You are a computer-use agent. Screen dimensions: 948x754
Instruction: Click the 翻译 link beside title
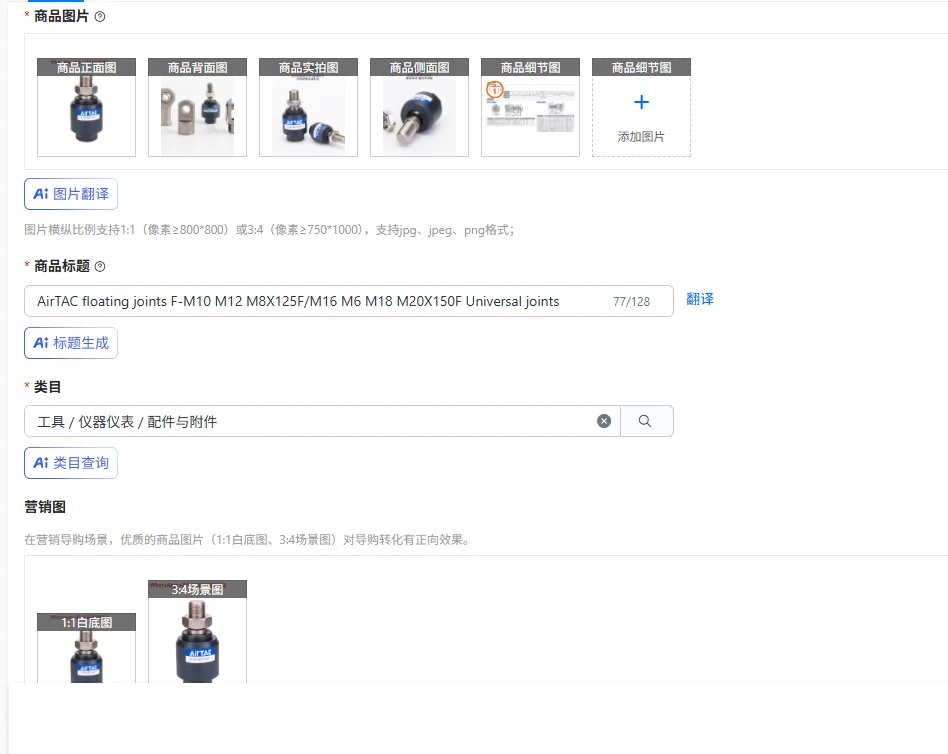700,299
